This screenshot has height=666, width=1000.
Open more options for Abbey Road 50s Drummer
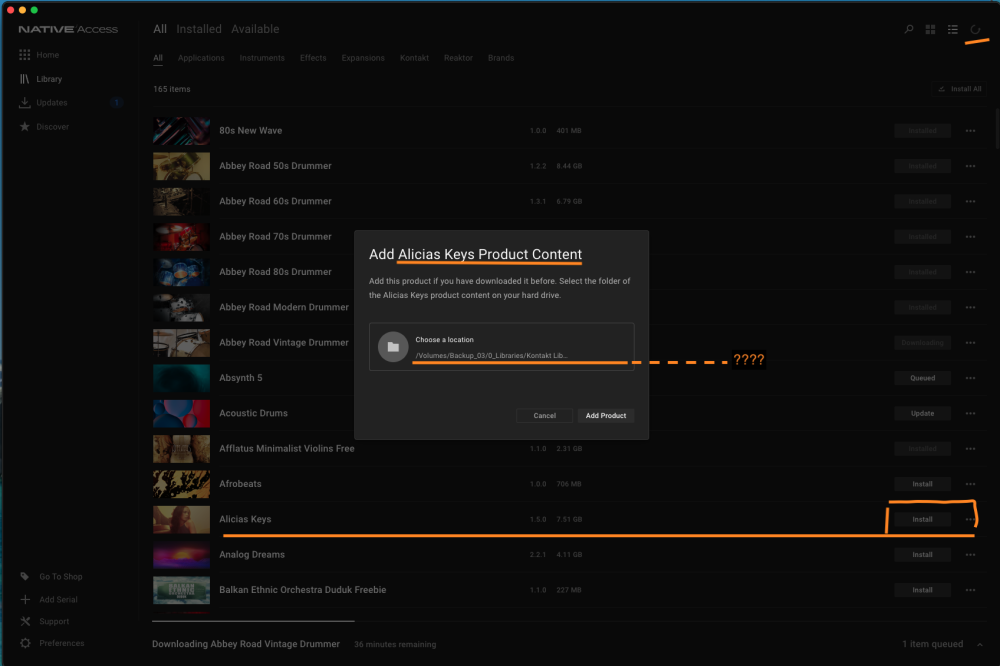(x=970, y=166)
